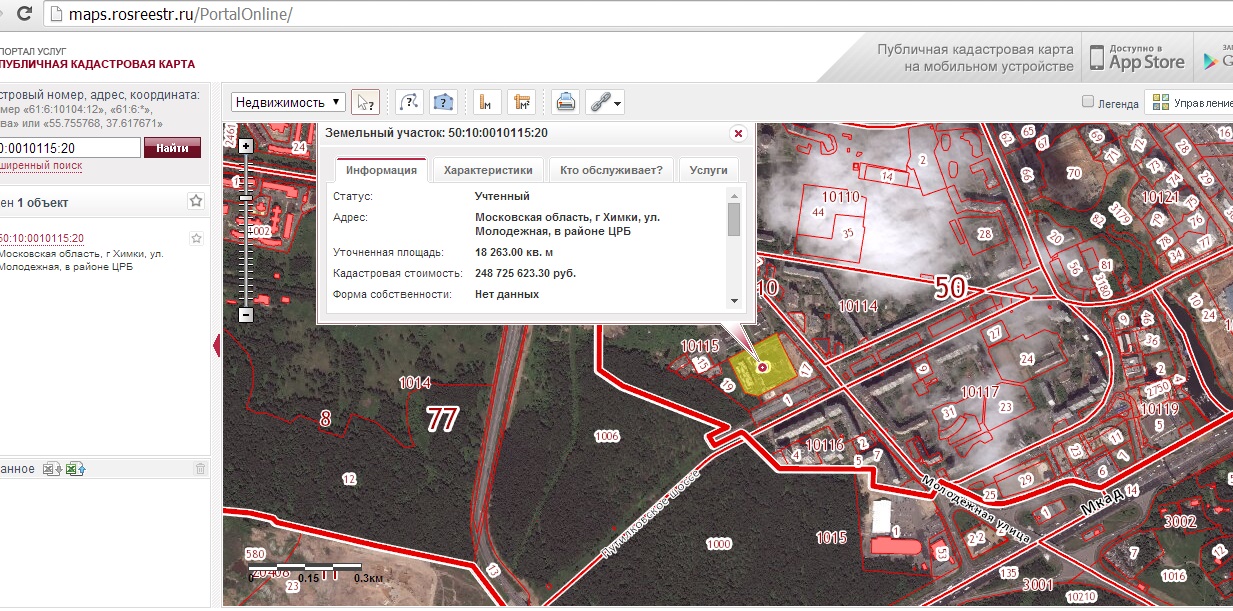
Task: Open the Недвижимость dropdown
Action: pyautogui.click(x=289, y=102)
